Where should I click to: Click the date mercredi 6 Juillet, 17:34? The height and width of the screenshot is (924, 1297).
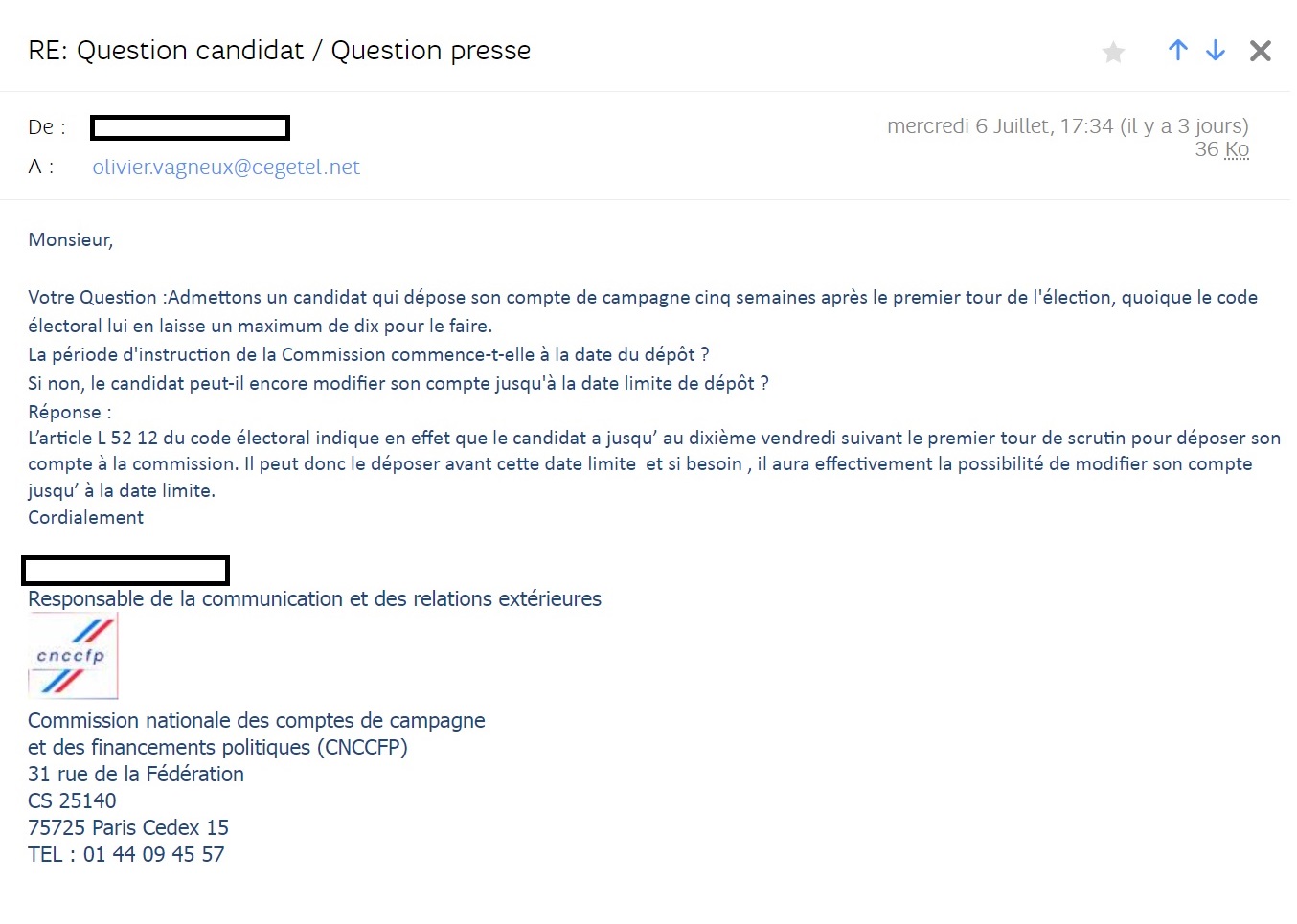(1000, 126)
